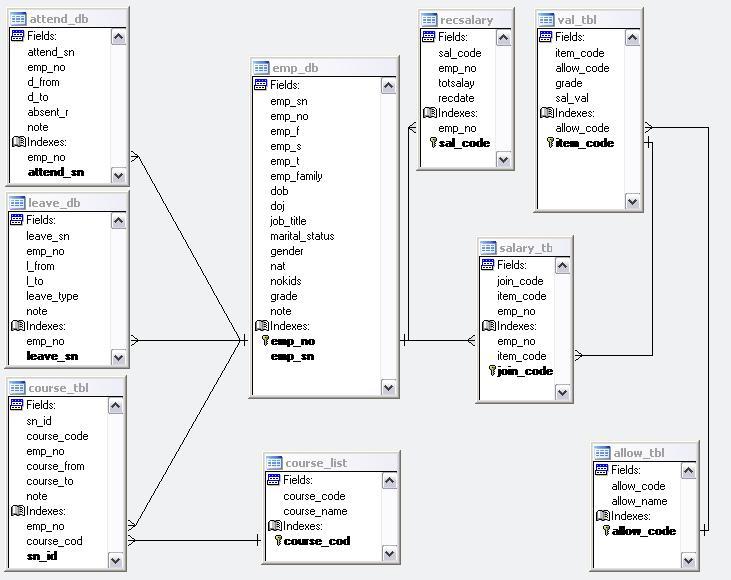731x580 pixels.
Task: Select the leave_type field in leave_db
Action: point(52,296)
